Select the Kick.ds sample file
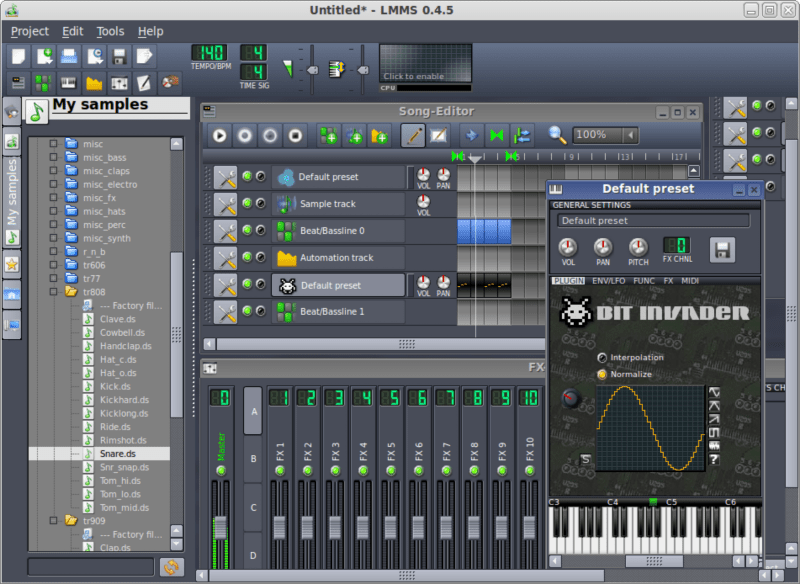Image resolution: width=800 pixels, height=584 pixels. pyautogui.click(x=115, y=386)
